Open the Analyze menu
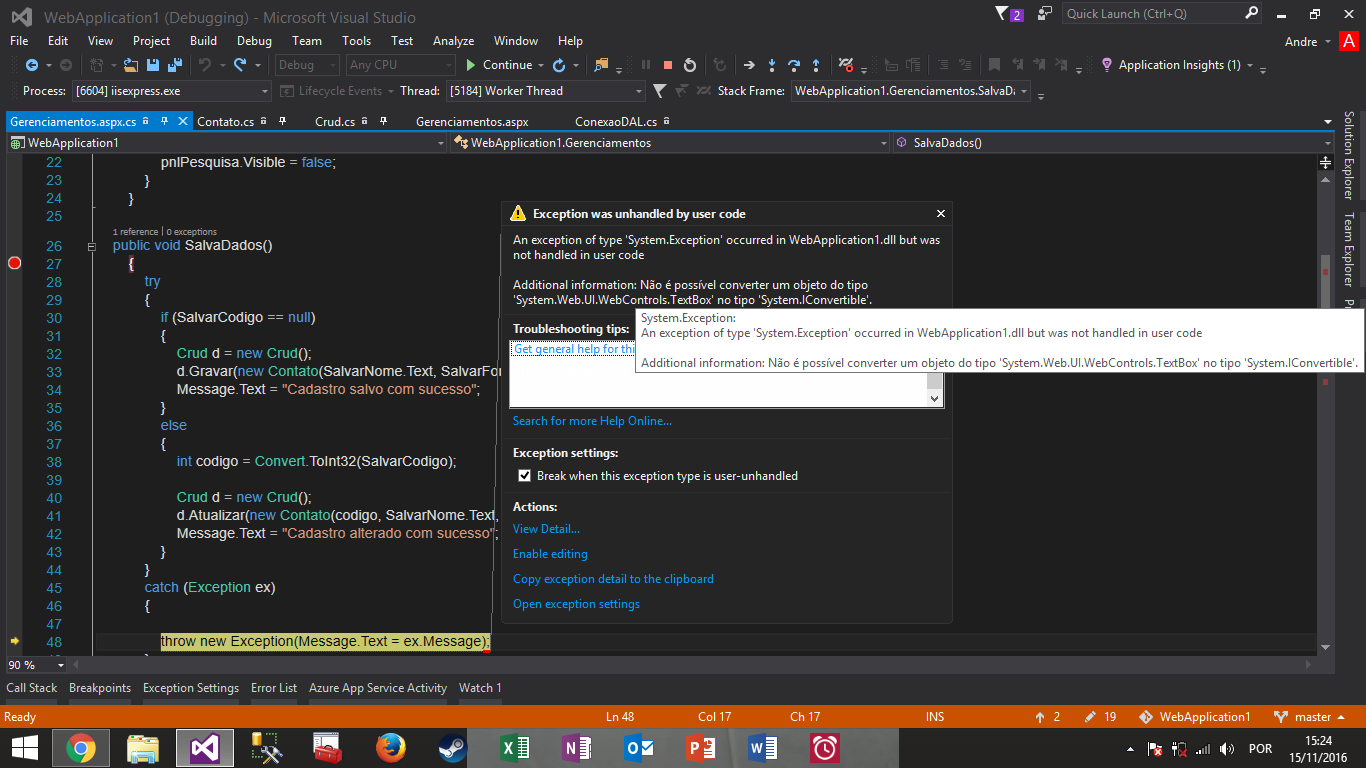Viewport: 1366px width, 768px height. pyautogui.click(x=453, y=41)
